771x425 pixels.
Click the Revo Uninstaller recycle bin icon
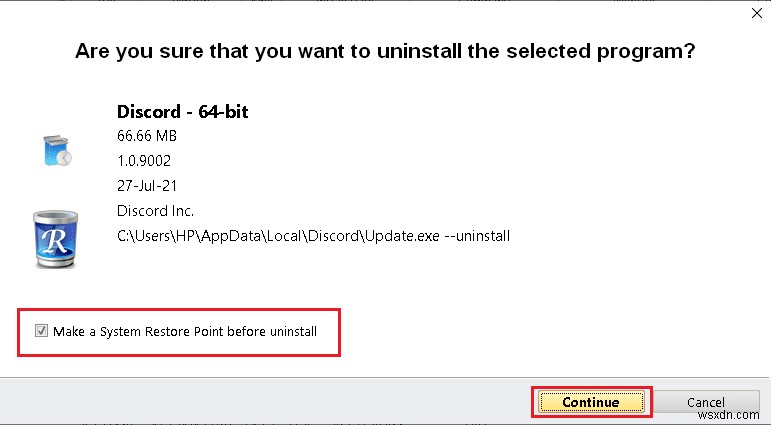(55, 240)
